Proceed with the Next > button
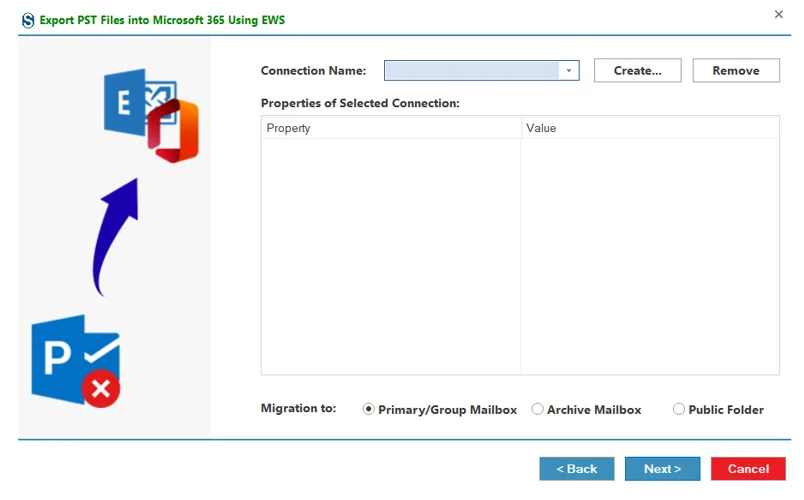Screen dimensions: 804x500 coord(662,469)
